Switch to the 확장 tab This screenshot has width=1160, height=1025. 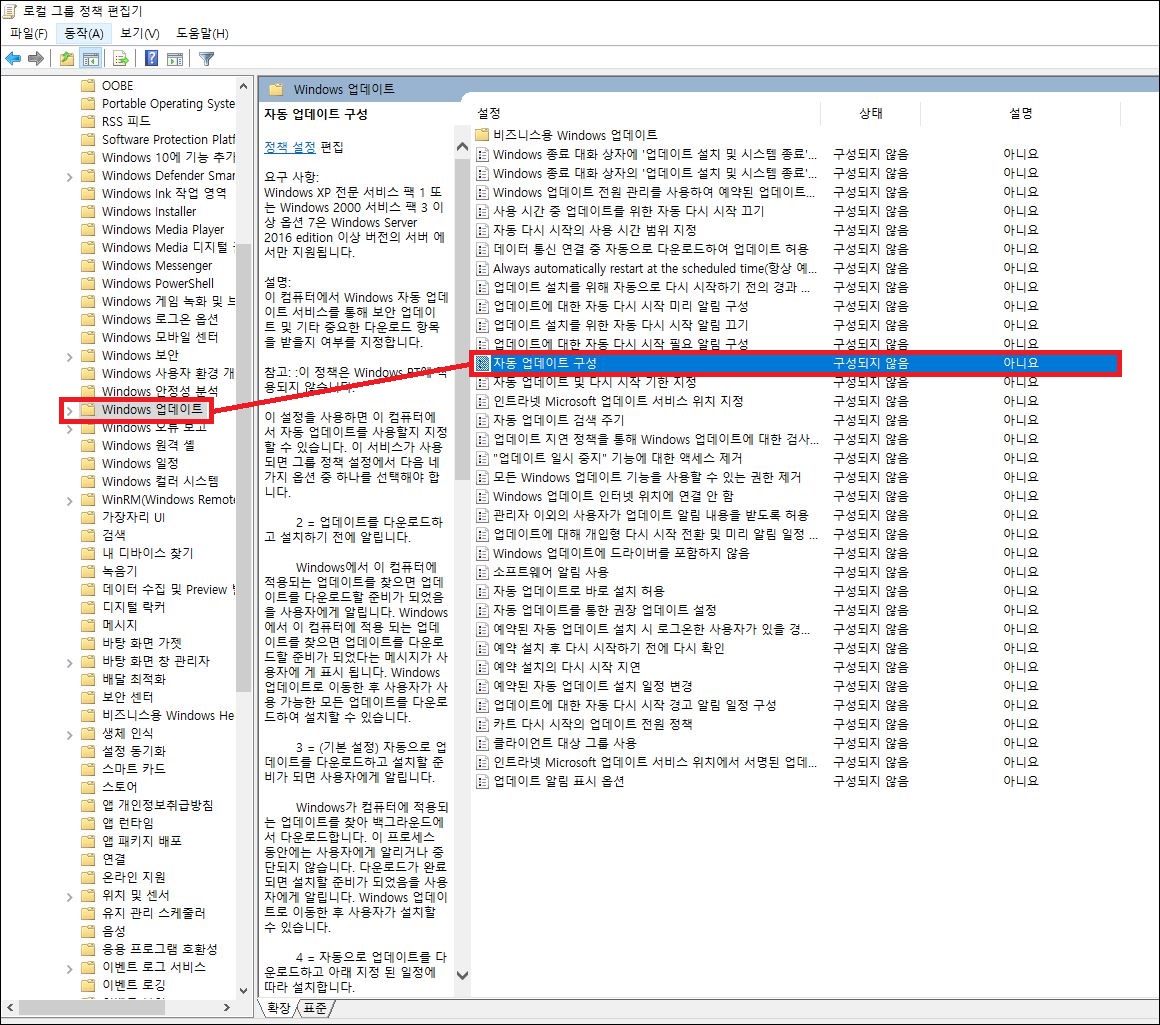[279, 1008]
